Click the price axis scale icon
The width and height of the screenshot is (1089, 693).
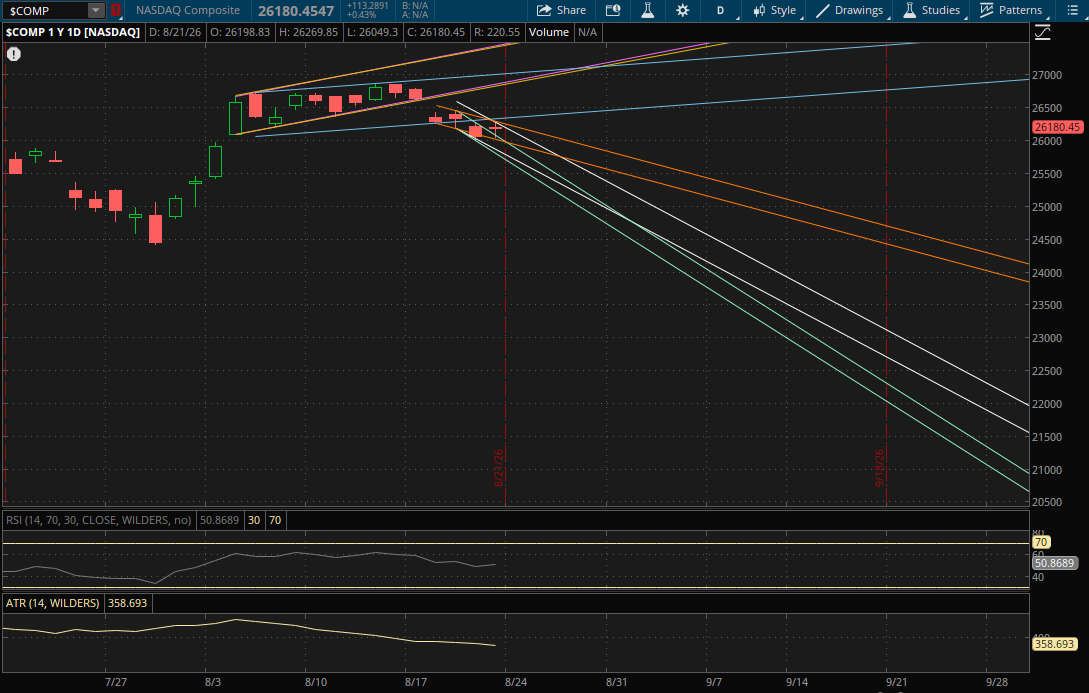click(x=1042, y=33)
